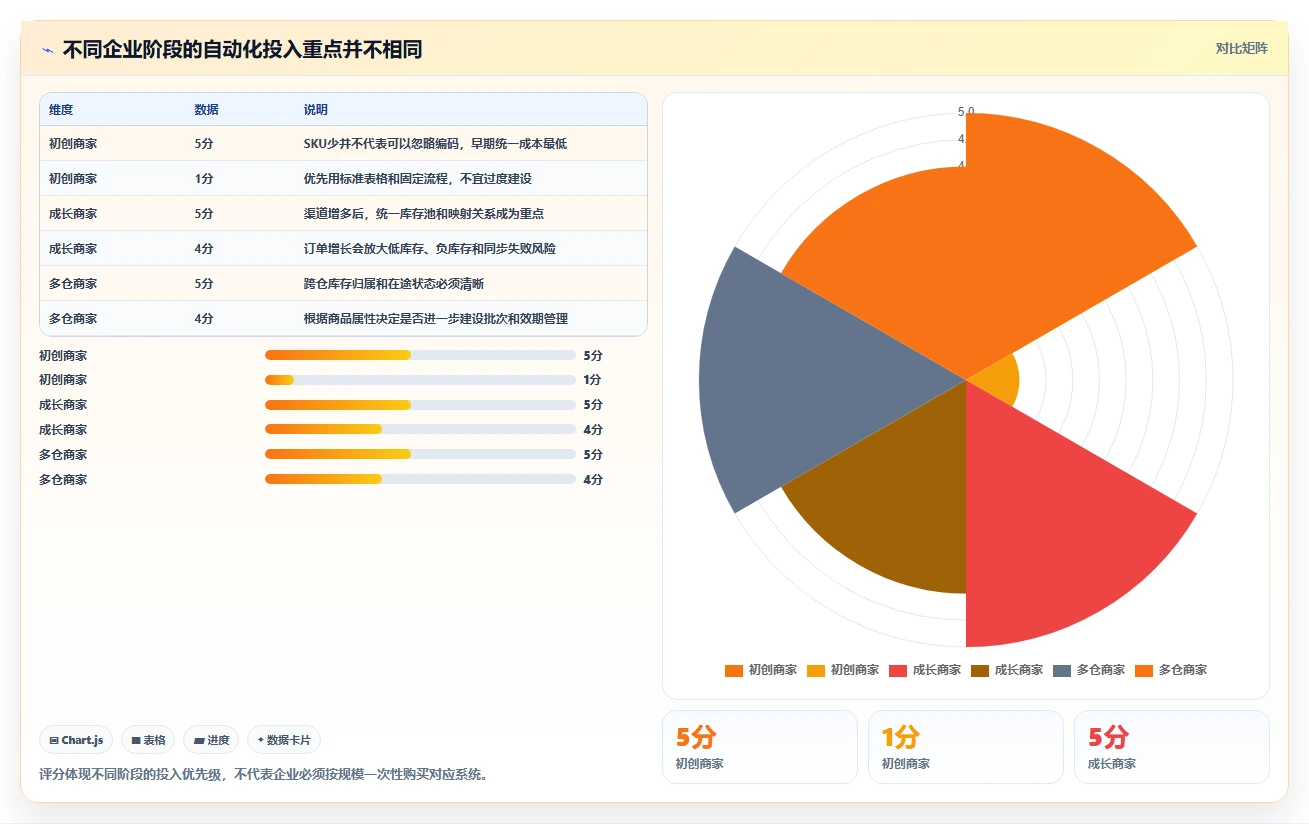Image resolution: width=1309 pixels, height=824 pixels.
Task: Select the 数据卡片 chip
Action: 284,740
